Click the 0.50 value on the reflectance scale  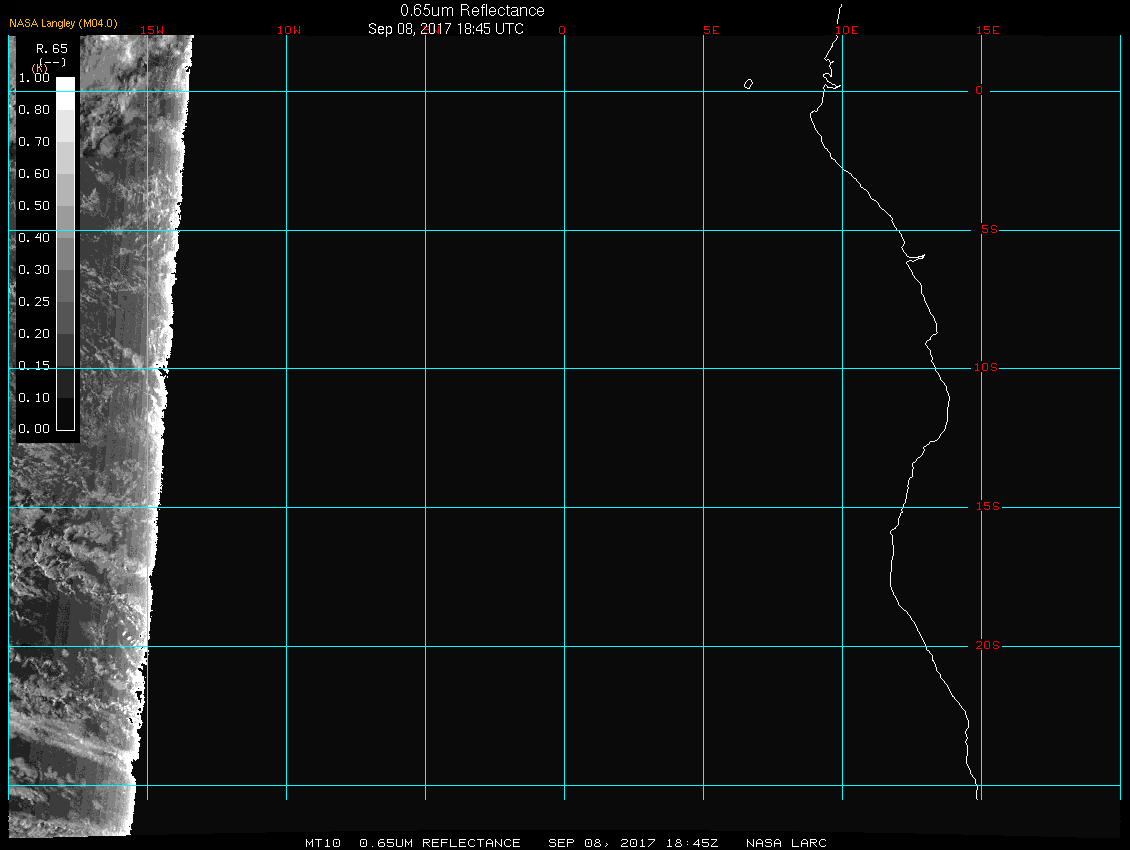pyautogui.click(x=34, y=206)
